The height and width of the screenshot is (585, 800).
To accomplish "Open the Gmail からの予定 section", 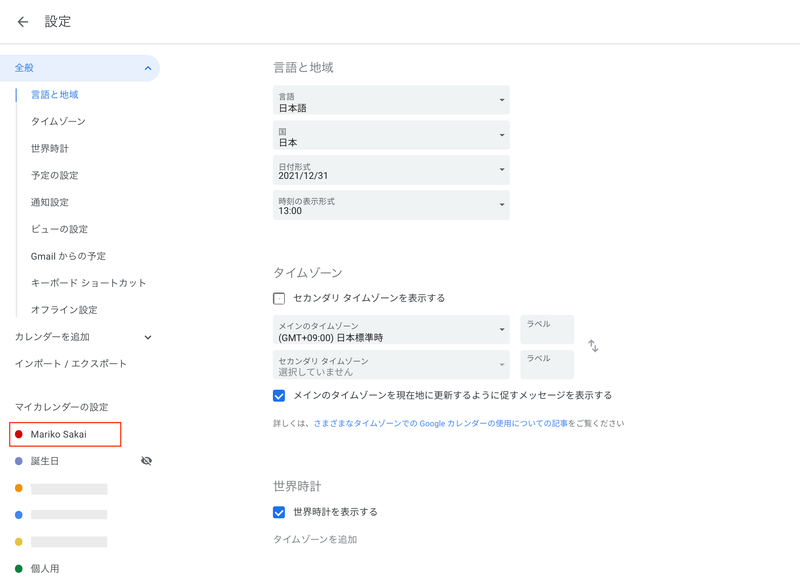I will (x=73, y=256).
